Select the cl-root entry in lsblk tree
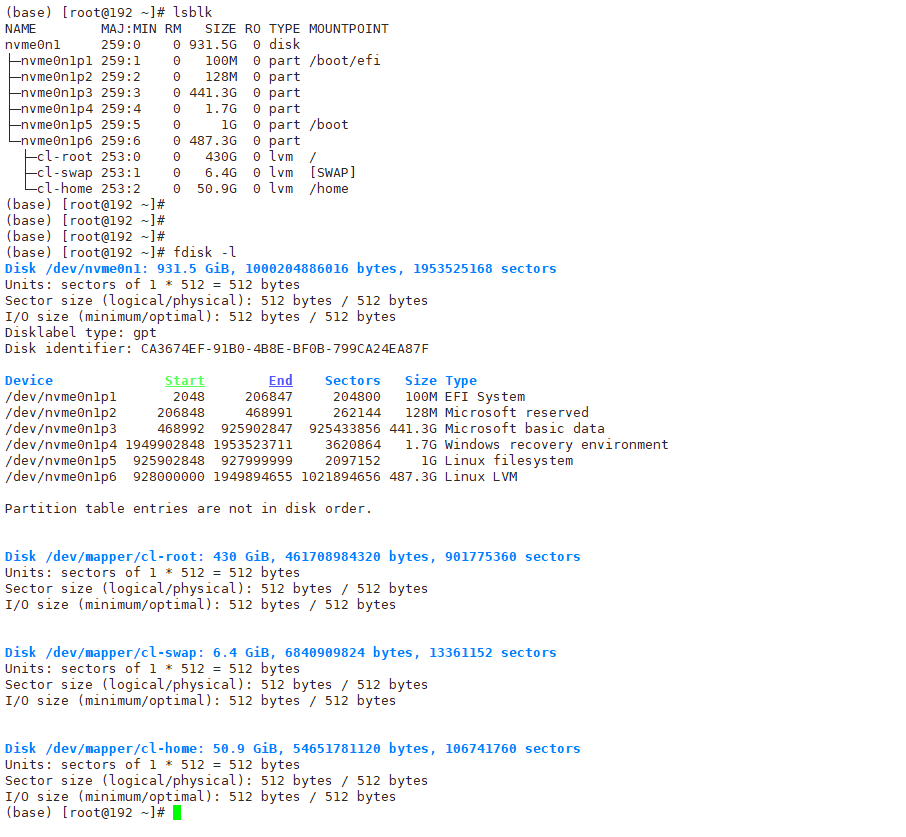Screen dimensions: 906x837 64,157
